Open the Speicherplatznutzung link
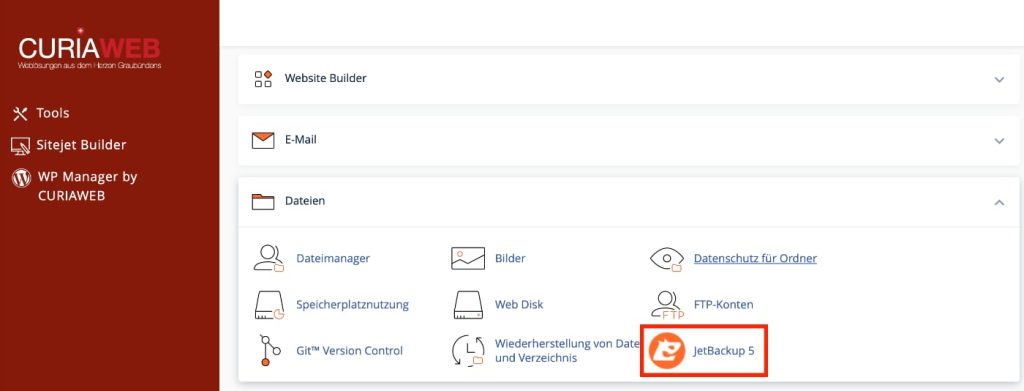The width and height of the screenshot is (1024, 391). click(x=353, y=305)
